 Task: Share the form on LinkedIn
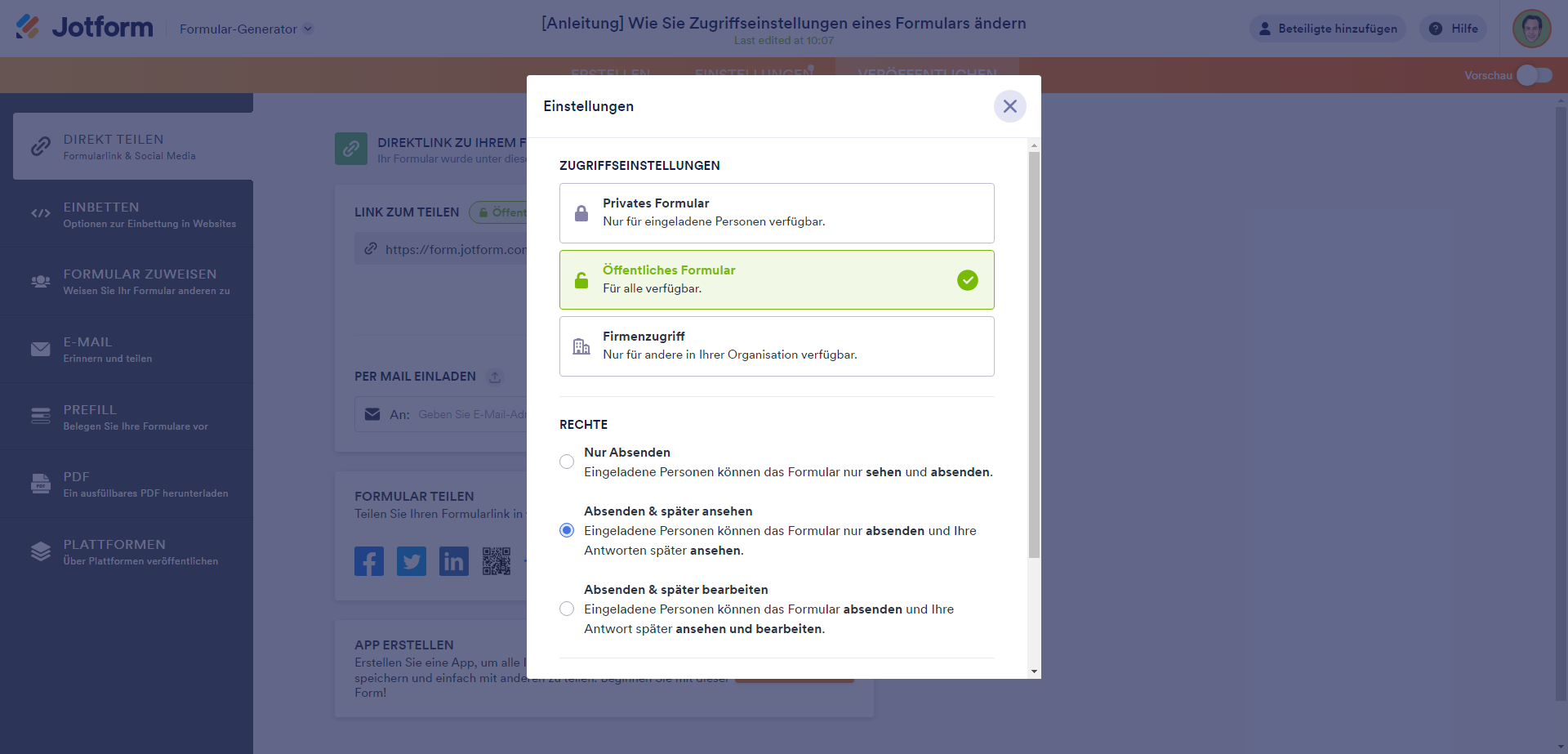[454, 561]
